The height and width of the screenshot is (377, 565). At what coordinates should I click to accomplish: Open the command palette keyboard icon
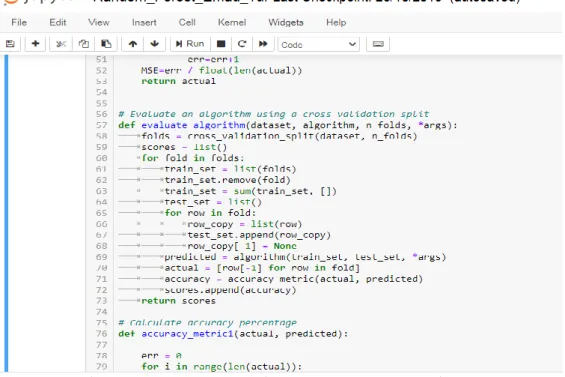pos(378,44)
